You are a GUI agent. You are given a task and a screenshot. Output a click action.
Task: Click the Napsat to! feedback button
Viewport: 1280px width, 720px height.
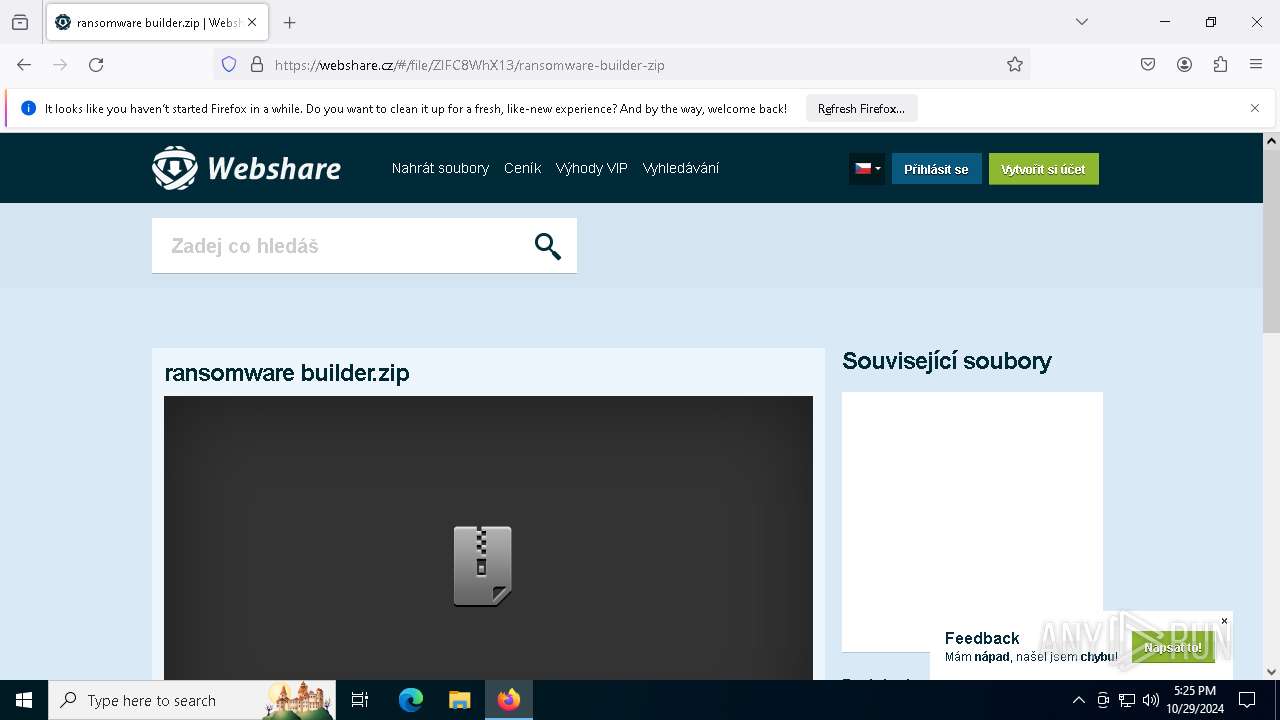coord(1173,647)
